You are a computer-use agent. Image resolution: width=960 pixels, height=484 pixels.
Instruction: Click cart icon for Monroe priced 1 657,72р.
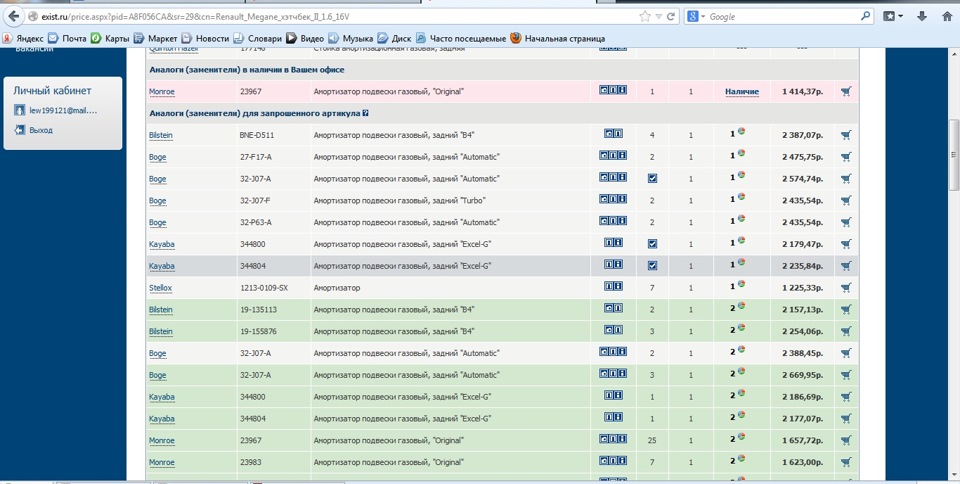point(846,440)
